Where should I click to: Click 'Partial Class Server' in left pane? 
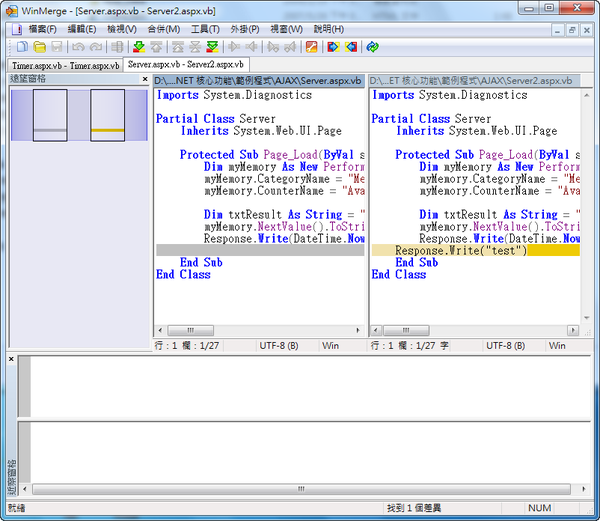[215, 119]
